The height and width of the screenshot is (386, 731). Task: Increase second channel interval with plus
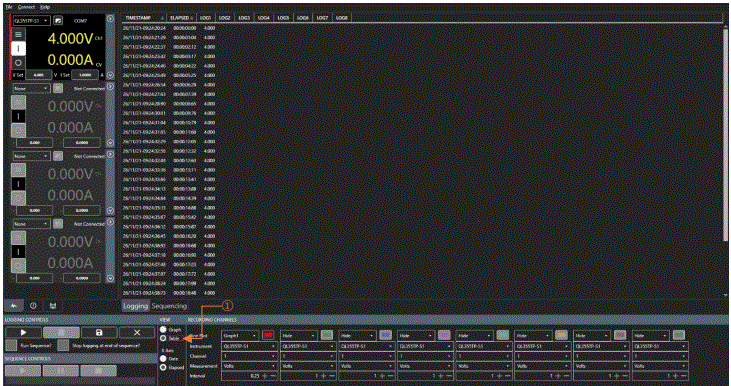[324, 375]
